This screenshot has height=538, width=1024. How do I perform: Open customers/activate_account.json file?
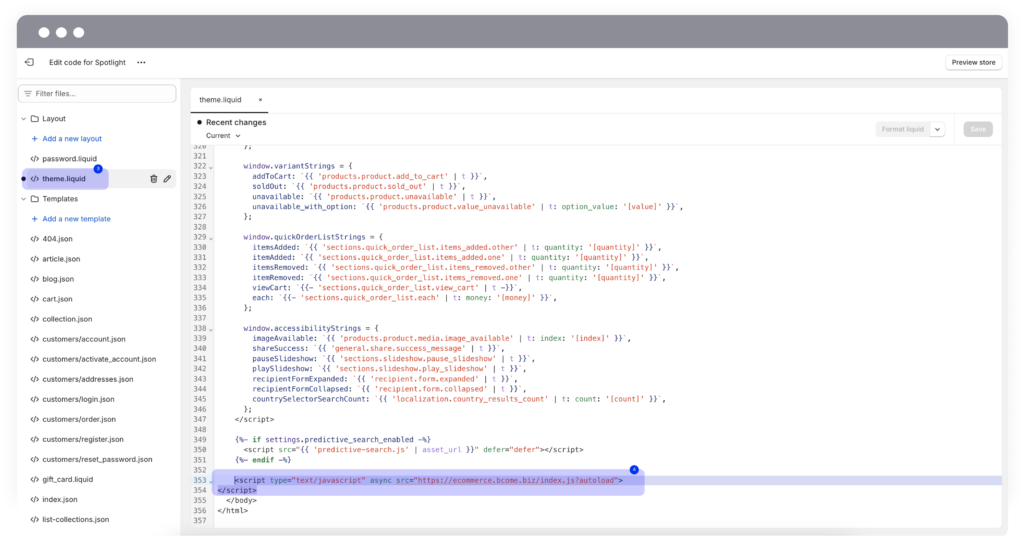pyautogui.click(x=99, y=359)
